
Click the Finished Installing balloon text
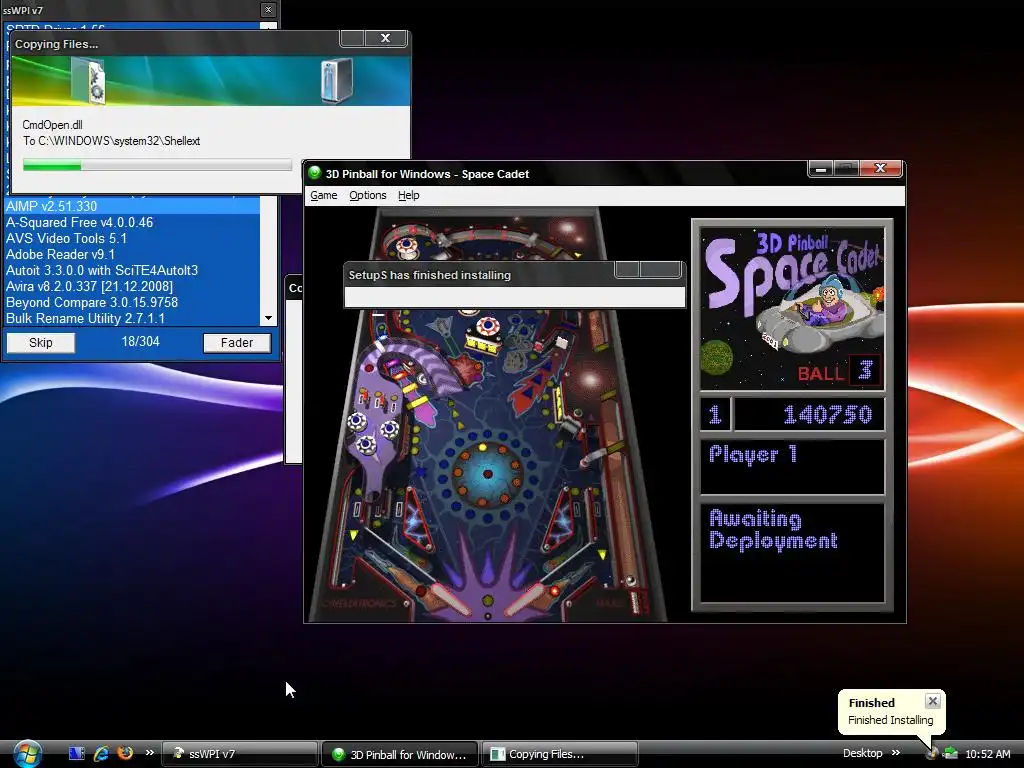tap(891, 720)
